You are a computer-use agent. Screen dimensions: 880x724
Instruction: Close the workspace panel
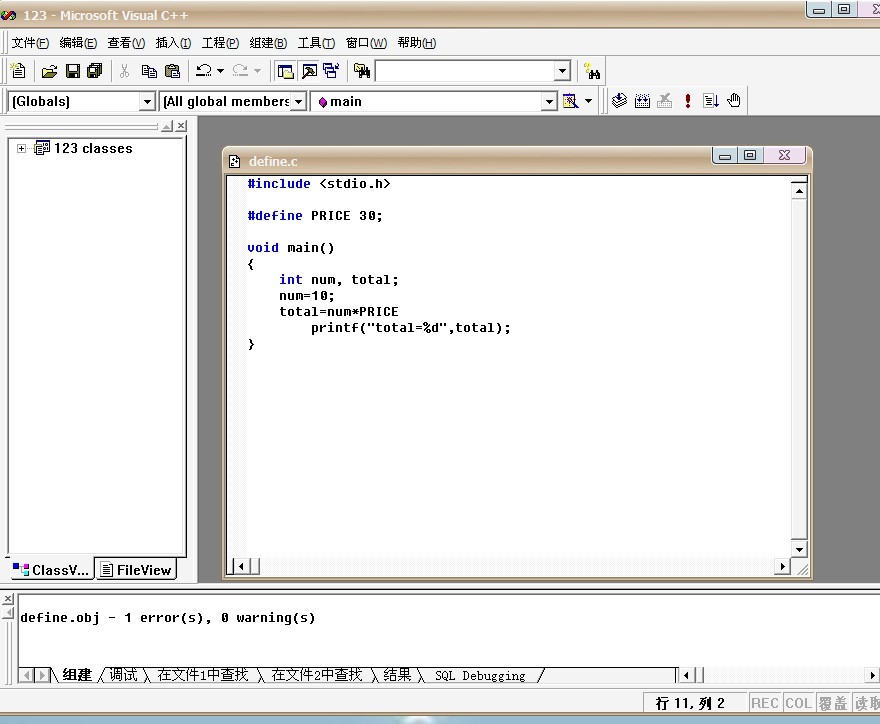click(x=181, y=126)
